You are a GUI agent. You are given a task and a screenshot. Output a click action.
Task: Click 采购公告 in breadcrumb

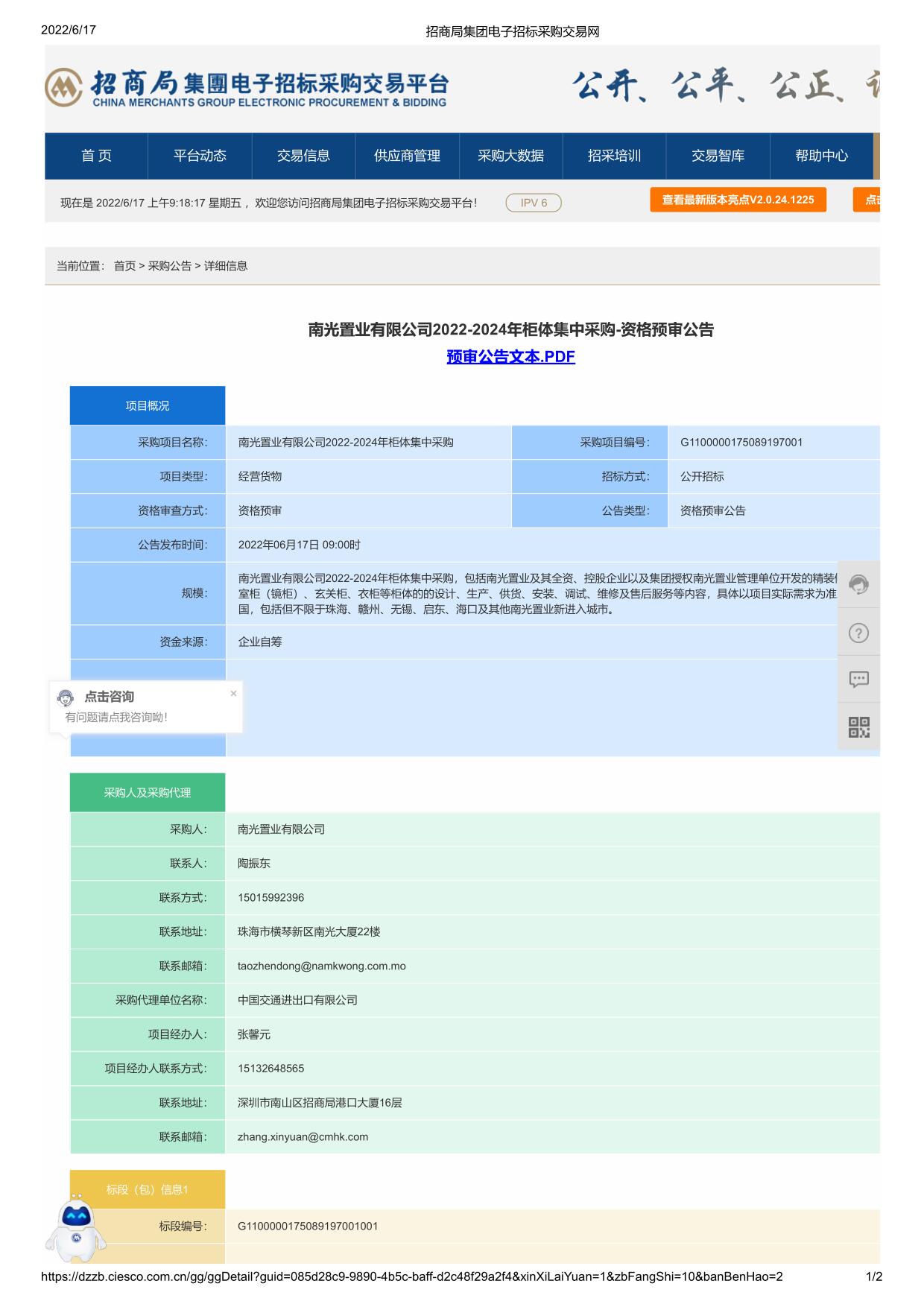pyautogui.click(x=169, y=266)
